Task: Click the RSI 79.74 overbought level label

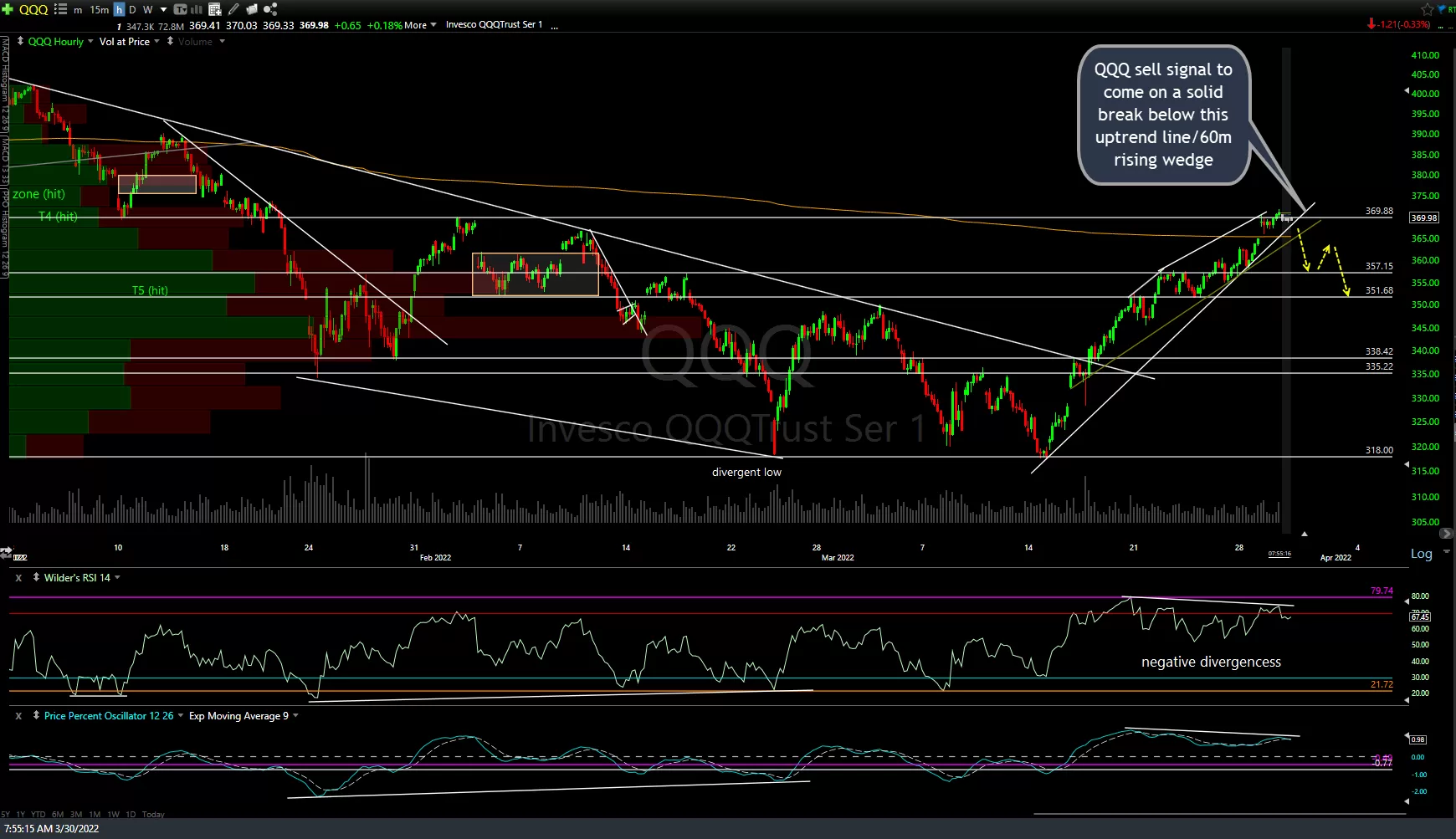Action: coord(1382,591)
